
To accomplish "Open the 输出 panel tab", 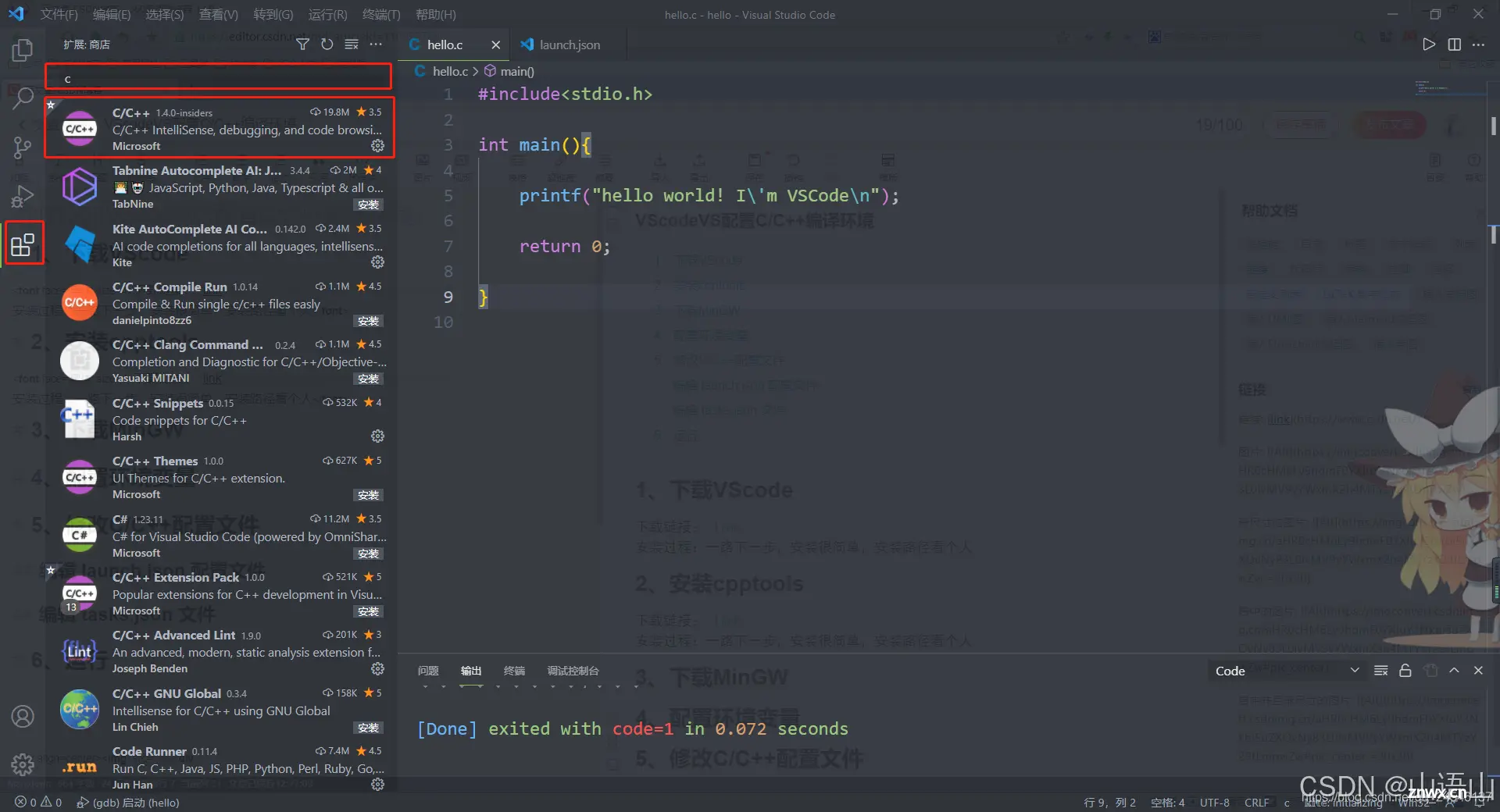I will click(x=471, y=671).
